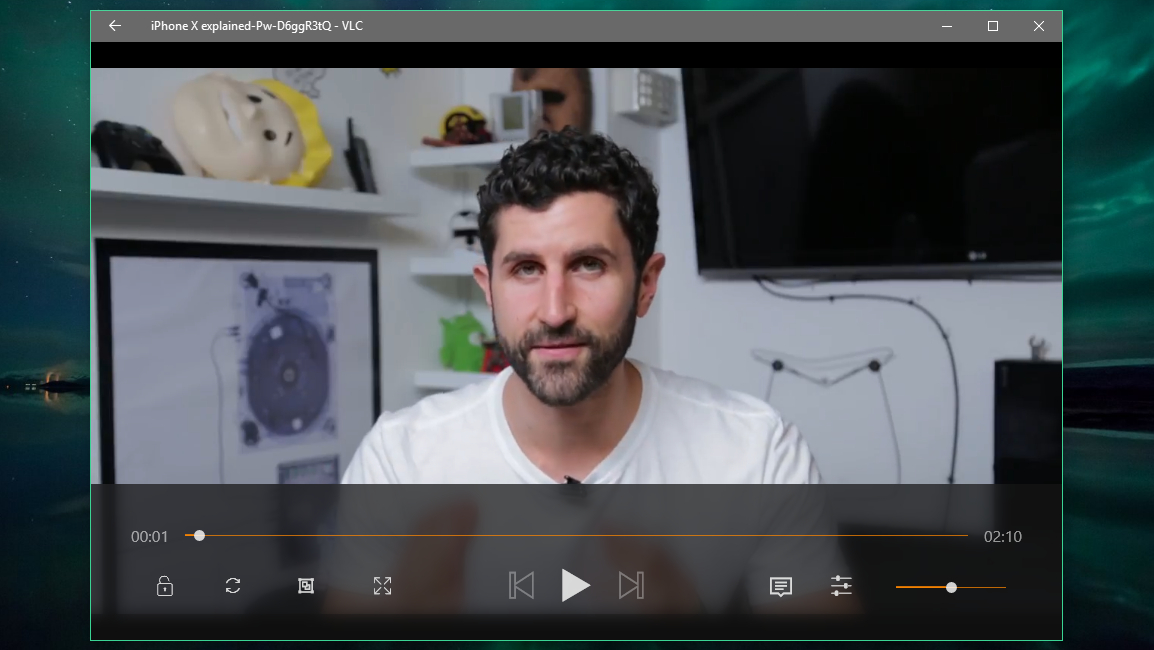The width and height of the screenshot is (1154, 650).
Task: Click the seek bar handle near 00:01
Action: 199,536
